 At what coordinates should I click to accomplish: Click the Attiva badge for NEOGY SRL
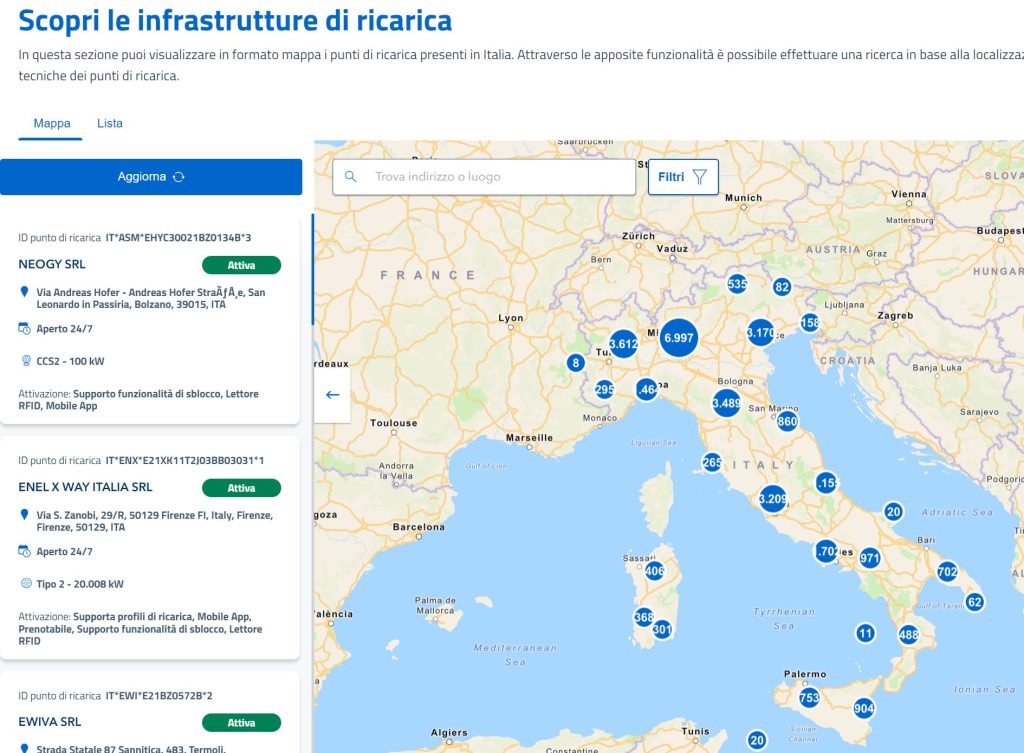pos(241,265)
